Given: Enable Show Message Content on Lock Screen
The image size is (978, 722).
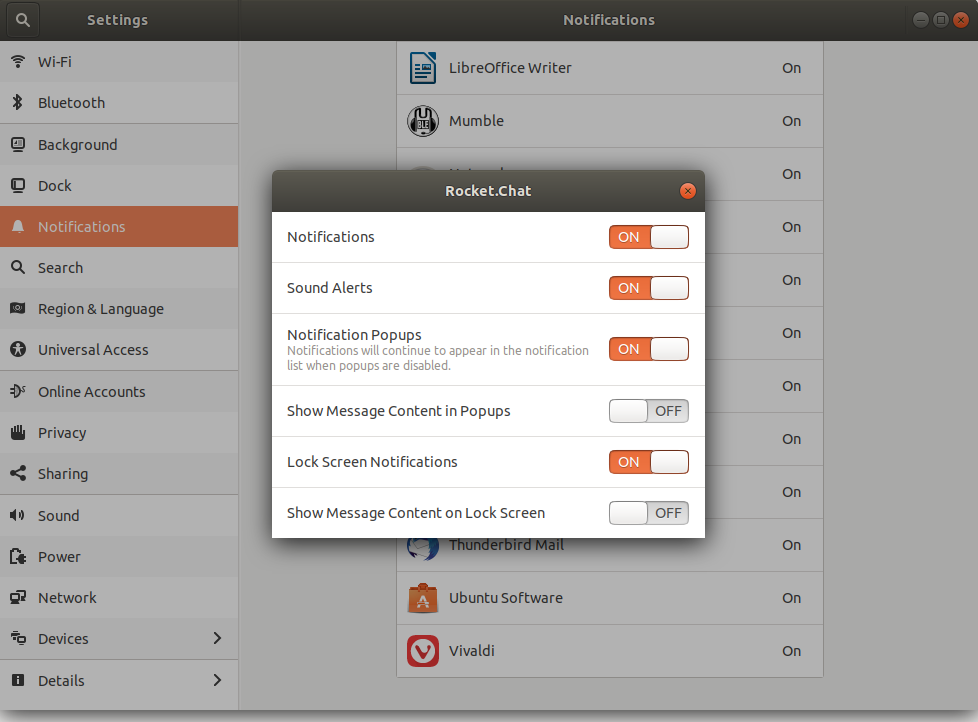Looking at the screenshot, I should pyautogui.click(x=649, y=513).
